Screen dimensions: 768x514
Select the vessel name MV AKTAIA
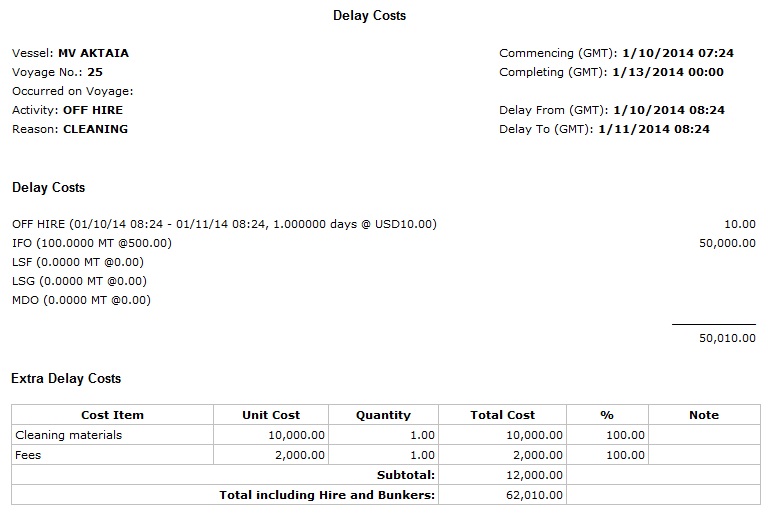coord(93,53)
